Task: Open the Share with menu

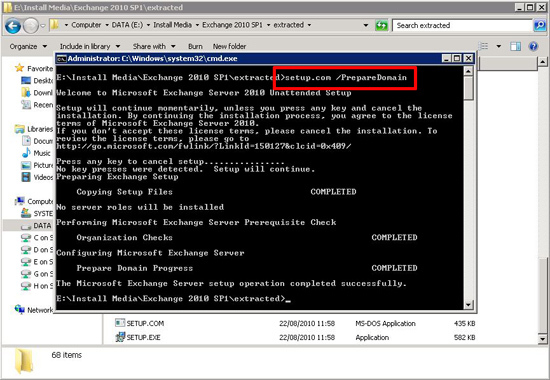Action: [154, 46]
